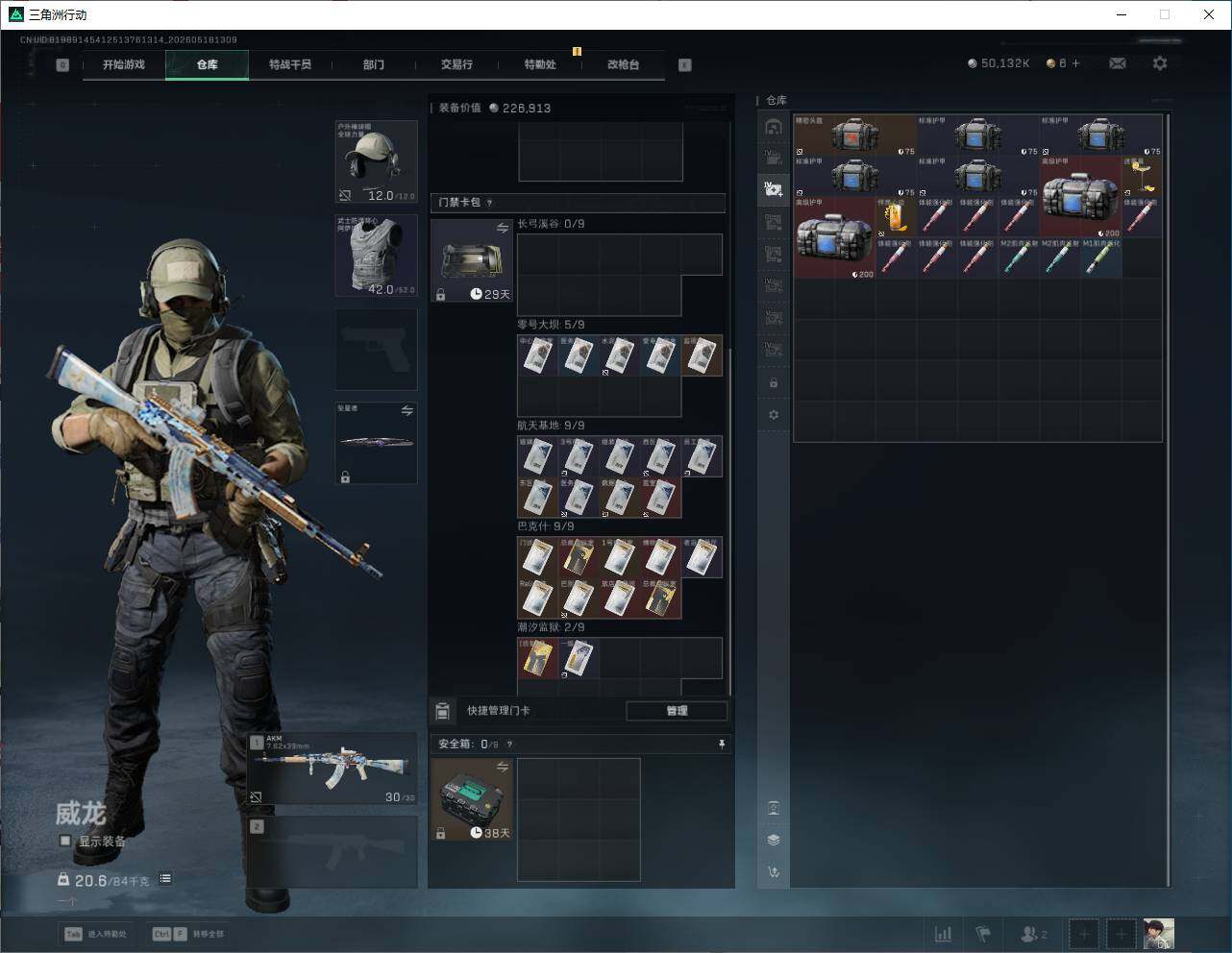Click the 管理 button for keycards
Image resolution: width=1232 pixels, height=953 pixels.
(x=677, y=711)
